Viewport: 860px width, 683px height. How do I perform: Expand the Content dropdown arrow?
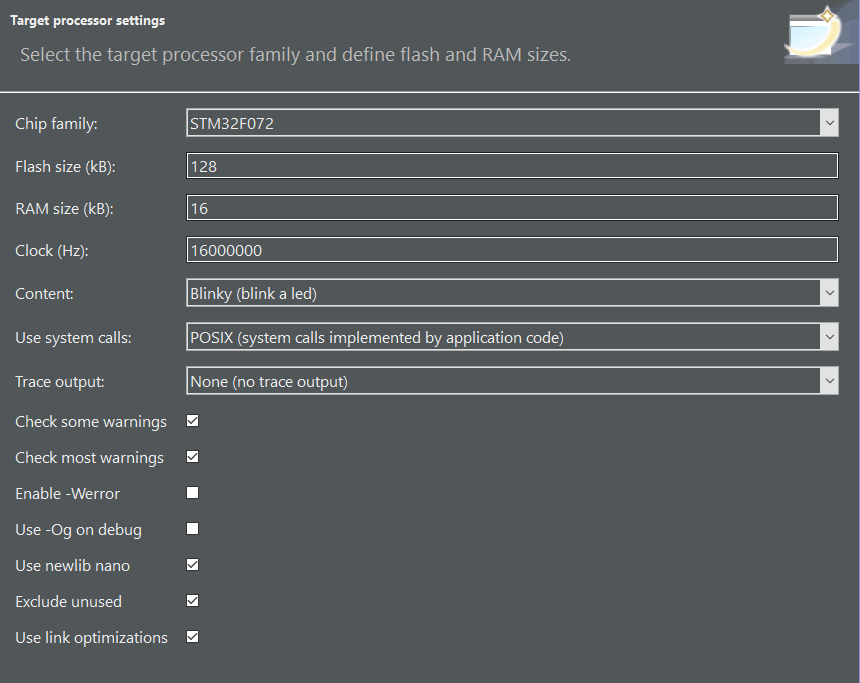[829, 293]
